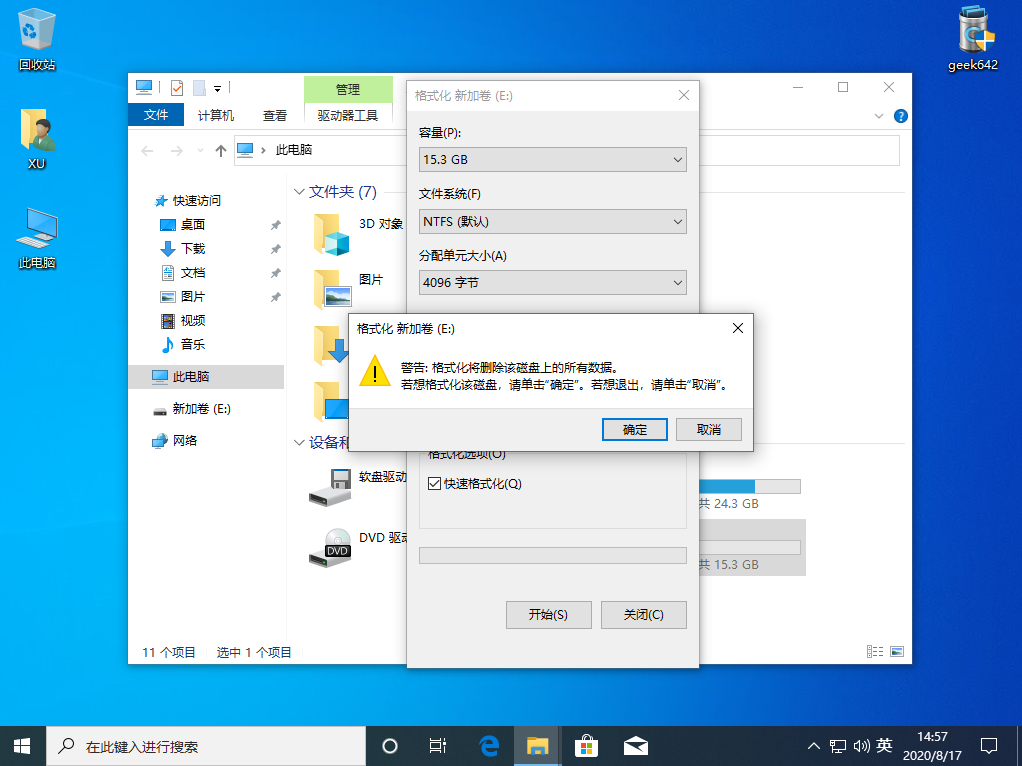Select 桌面 in quick access
The image size is (1022, 766).
tap(193, 224)
